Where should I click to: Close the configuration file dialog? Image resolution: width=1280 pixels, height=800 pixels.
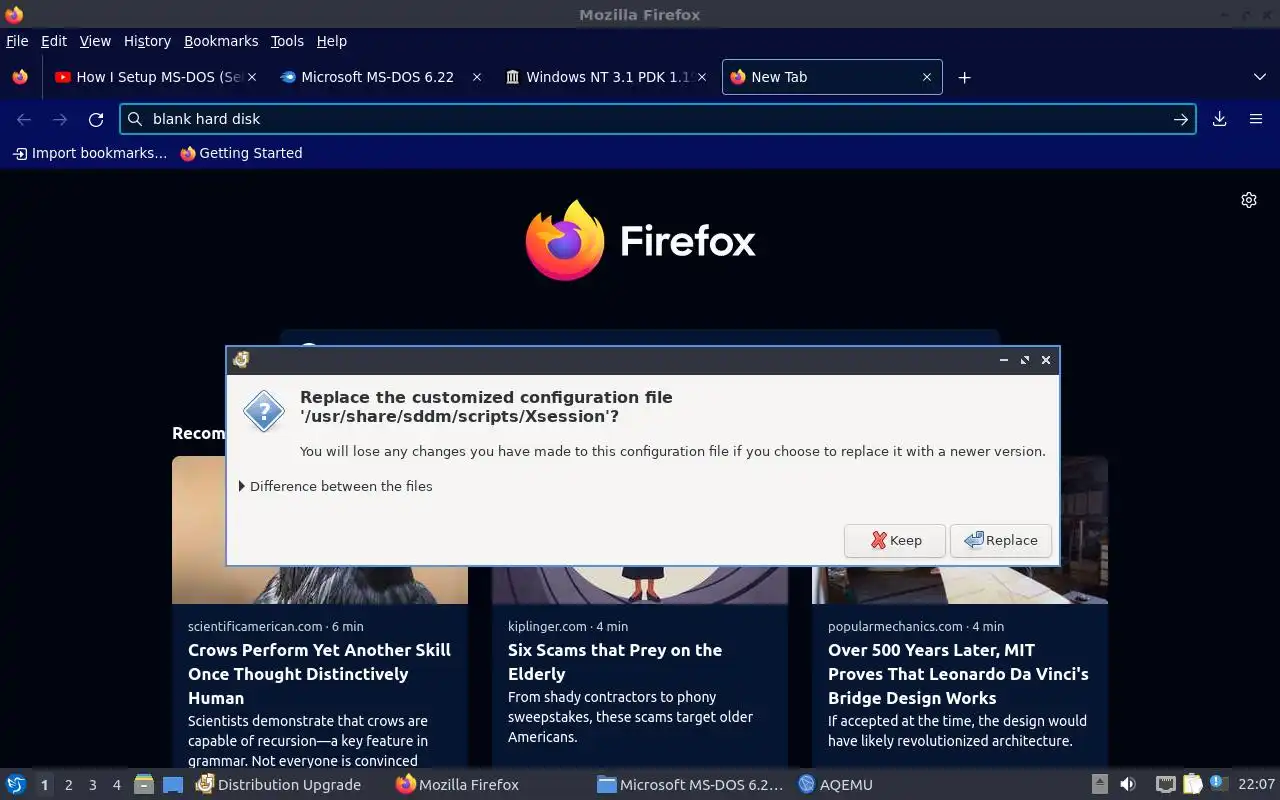pos(1046,360)
